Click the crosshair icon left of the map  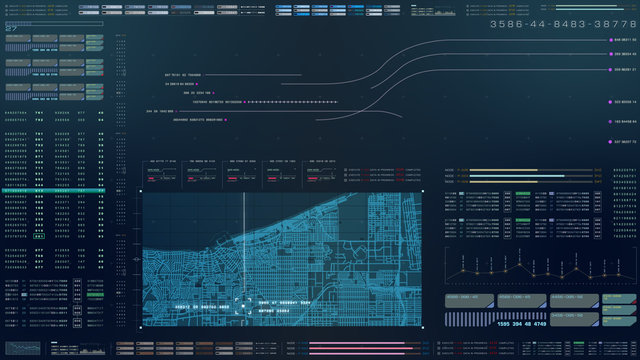[x=136, y=259]
